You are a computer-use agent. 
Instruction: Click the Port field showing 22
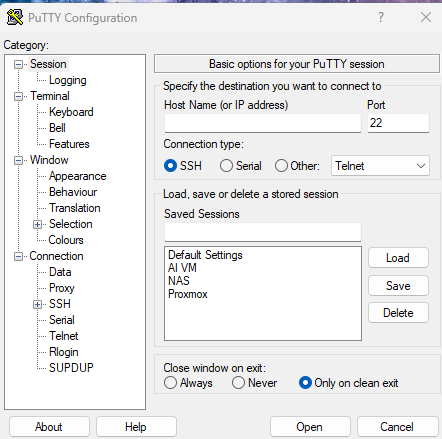click(x=398, y=123)
